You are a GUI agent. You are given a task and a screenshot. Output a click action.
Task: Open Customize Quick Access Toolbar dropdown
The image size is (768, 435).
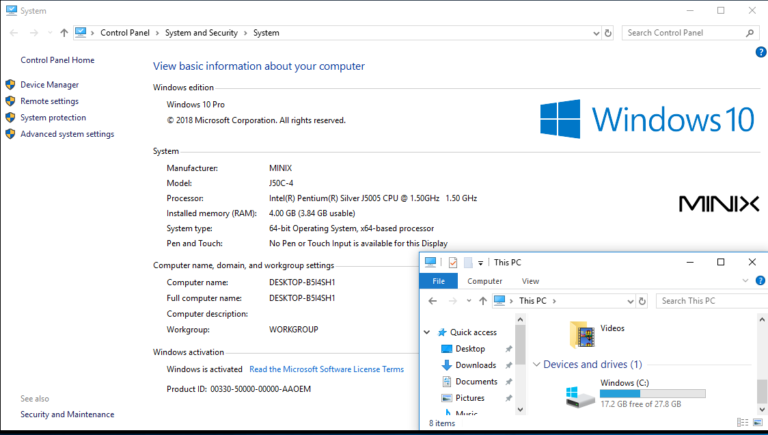click(x=481, y=263)
